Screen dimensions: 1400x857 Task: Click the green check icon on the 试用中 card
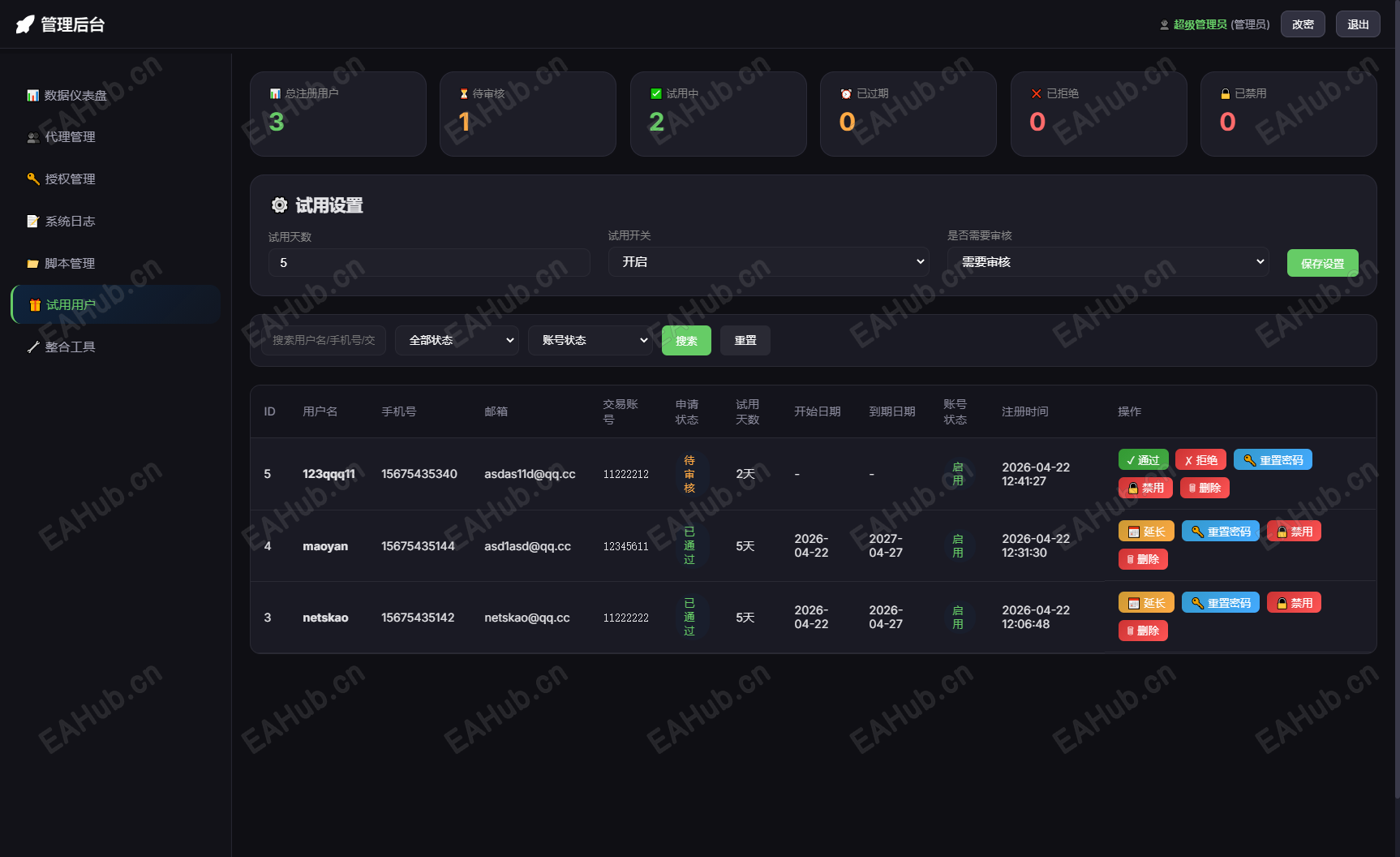coord(656,94)
